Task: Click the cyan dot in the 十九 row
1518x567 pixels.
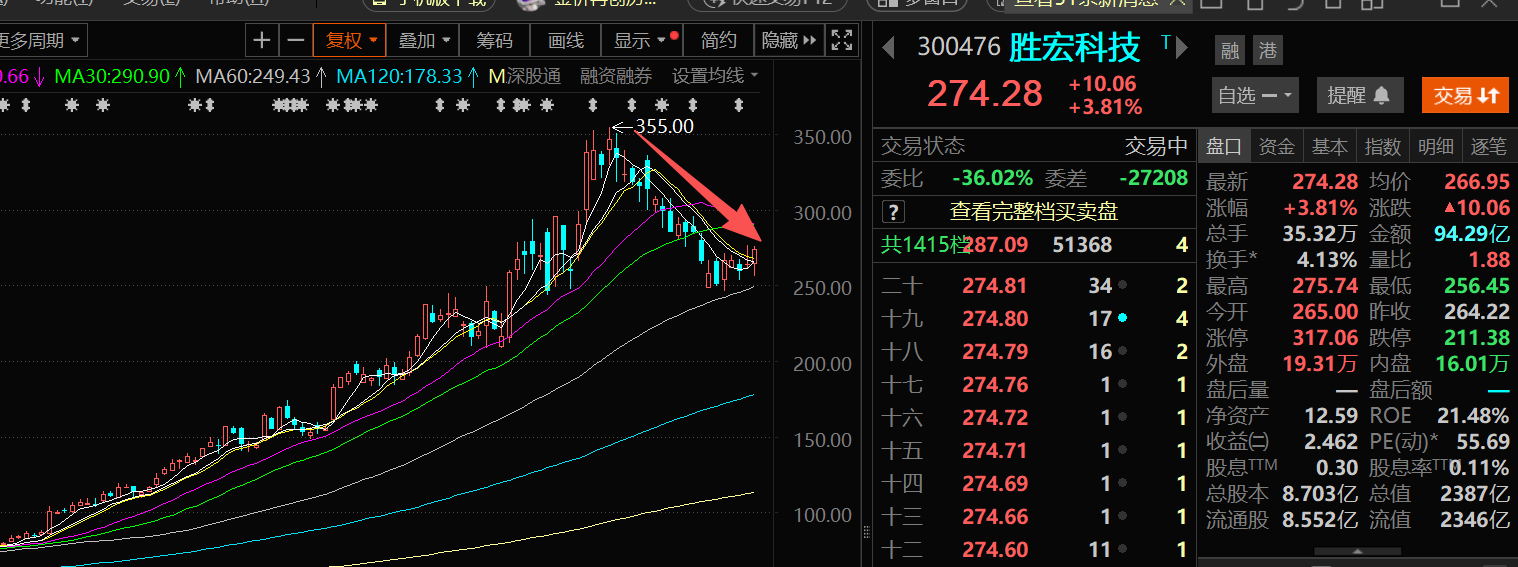Action: (1123, 319)
